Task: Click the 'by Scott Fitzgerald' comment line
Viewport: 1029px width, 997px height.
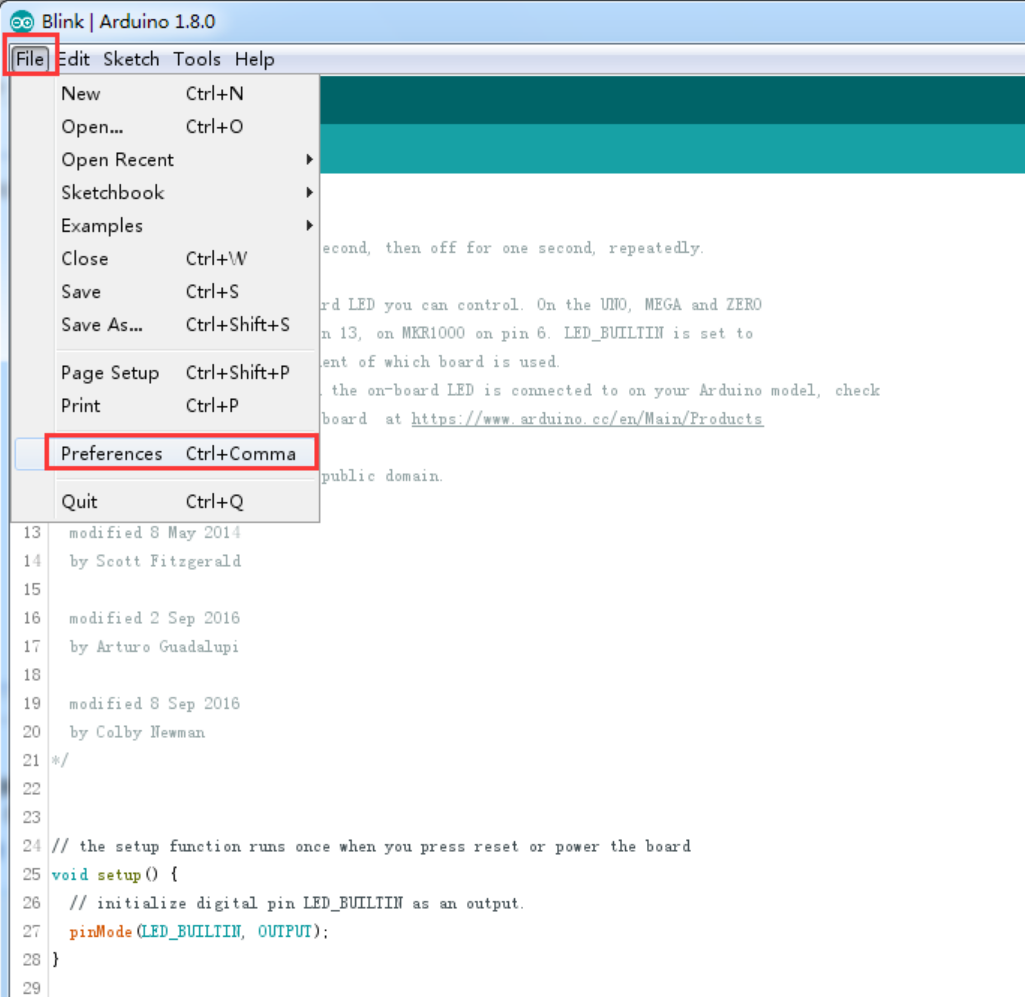Action: click(x=155, y=561)
